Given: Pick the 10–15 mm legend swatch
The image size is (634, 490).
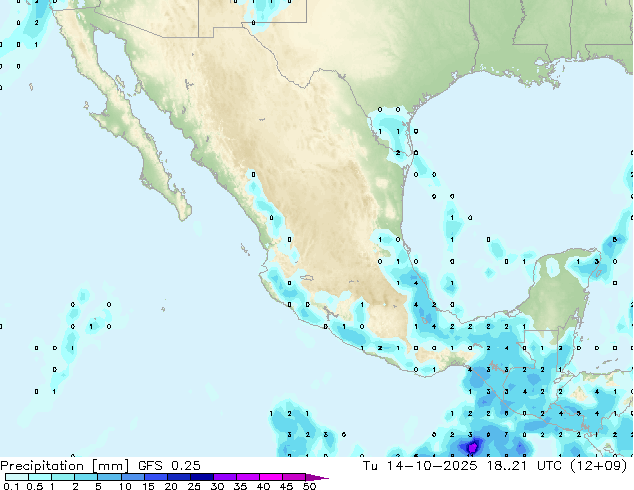Looking at the screenshot, I should pos(132,477).
